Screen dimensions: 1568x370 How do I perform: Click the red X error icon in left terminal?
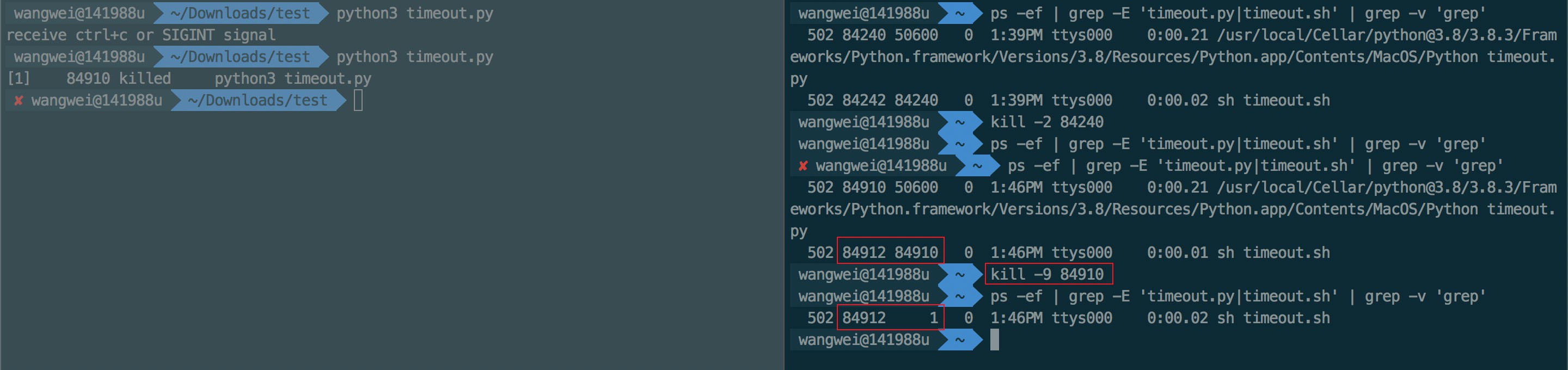click(19, 101)
